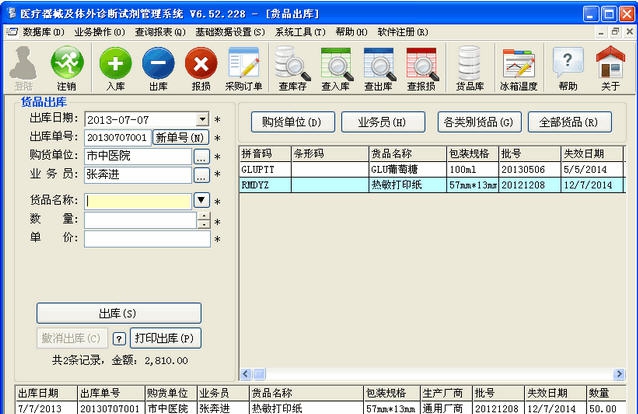638x414 pixels.
Task: Click the 查入库 stock-in query icon
Action: 336,68
